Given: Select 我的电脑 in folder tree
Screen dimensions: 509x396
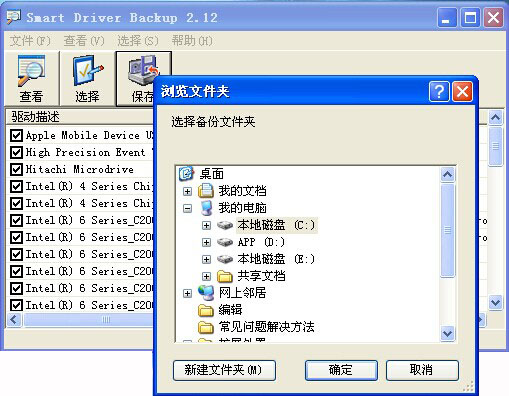Looking at the screenshot, I should pos(242,208).
